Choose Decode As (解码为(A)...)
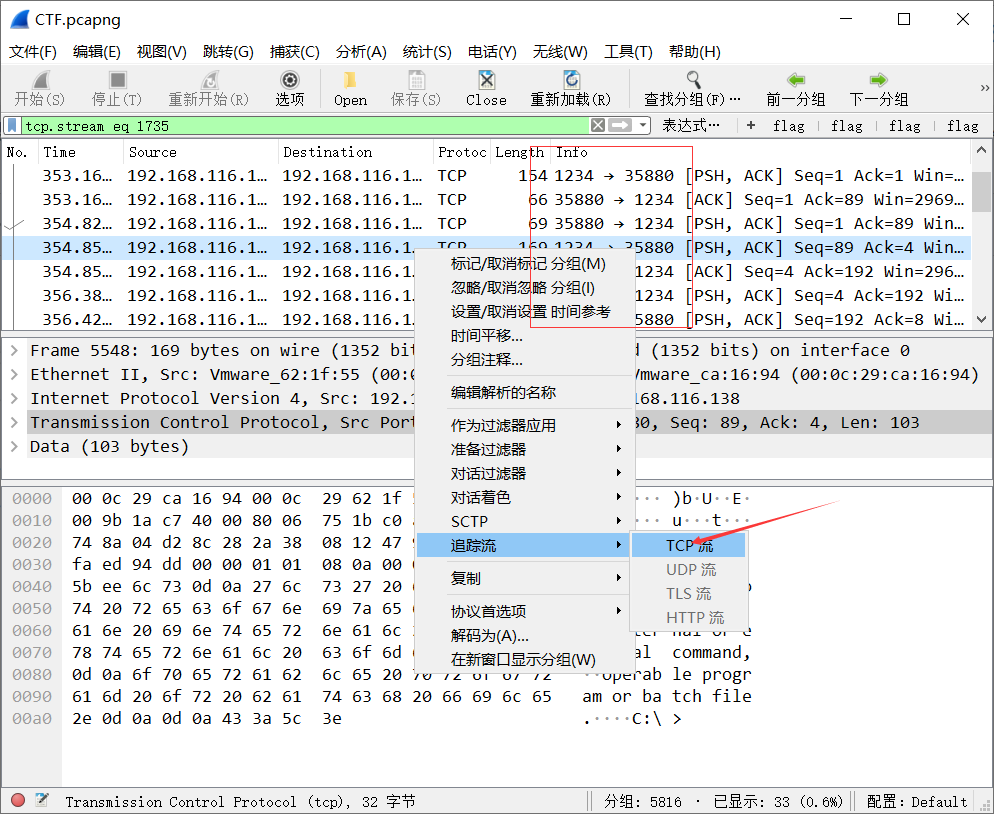994x814 pixels. pyautogui.click(x=525, y=635)
